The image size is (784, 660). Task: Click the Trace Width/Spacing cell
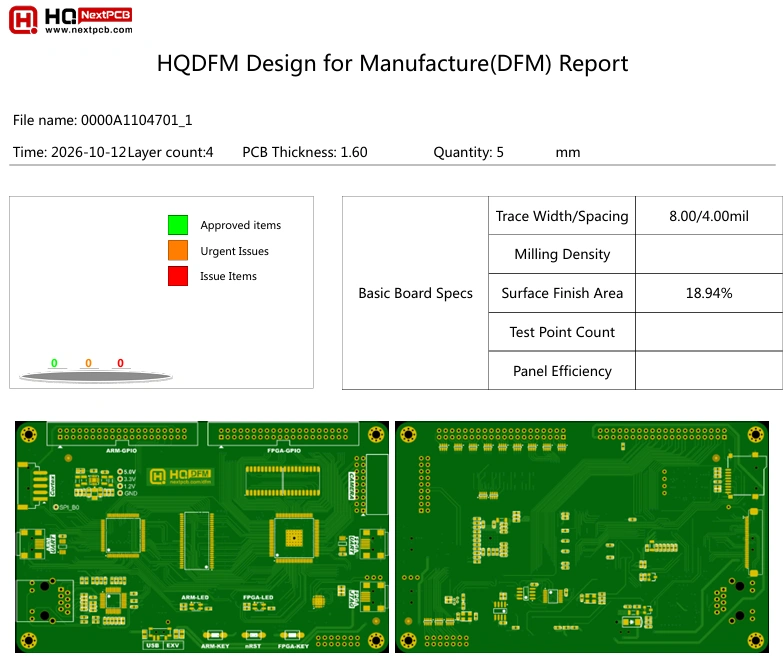(x=562, y=216)
